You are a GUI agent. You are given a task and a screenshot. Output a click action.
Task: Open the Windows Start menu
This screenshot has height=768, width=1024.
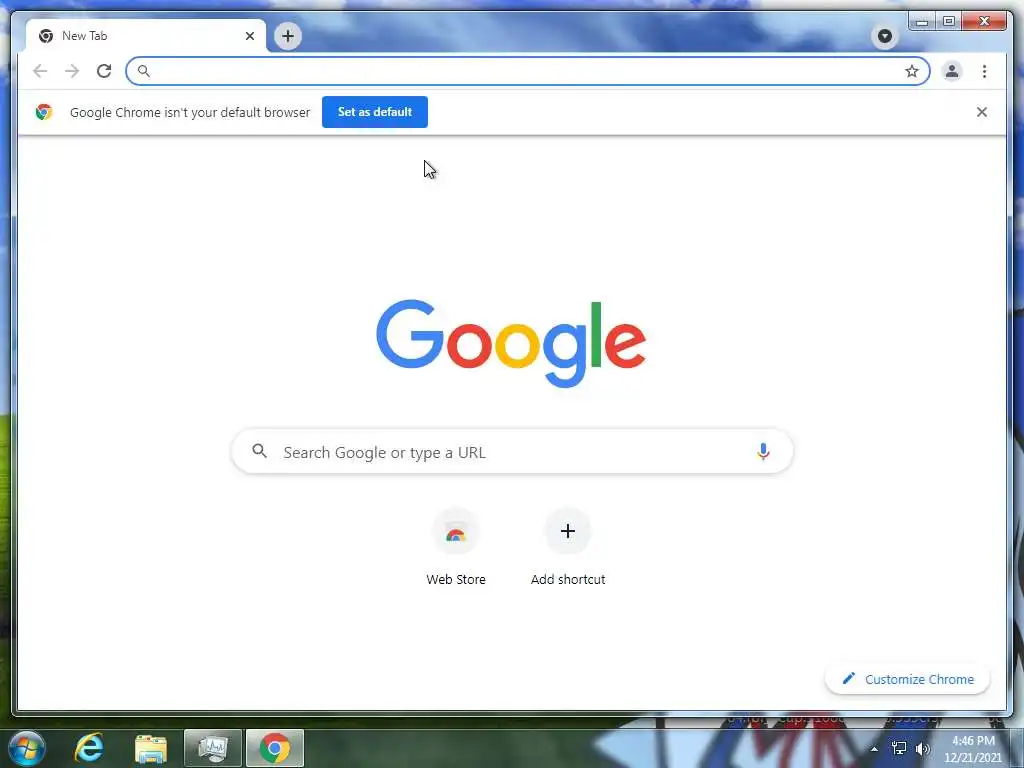pos(27,748)
